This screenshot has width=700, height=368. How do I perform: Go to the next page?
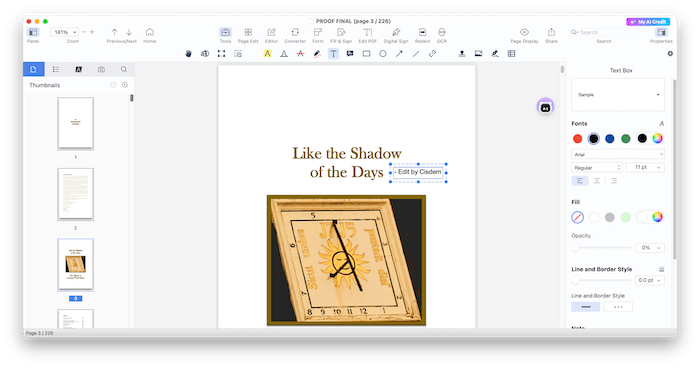coord(129,32)
